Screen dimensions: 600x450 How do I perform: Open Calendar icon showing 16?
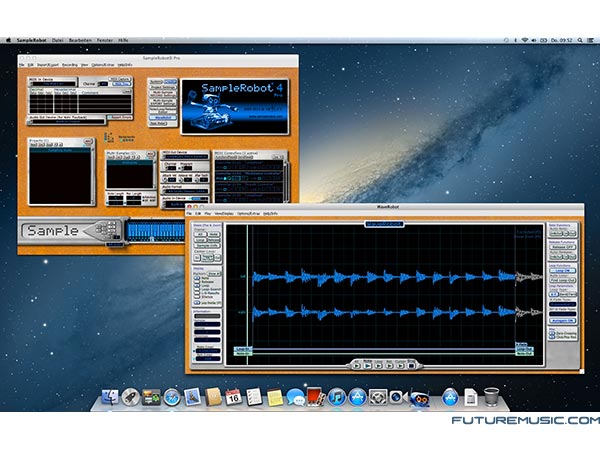[233, 397]
